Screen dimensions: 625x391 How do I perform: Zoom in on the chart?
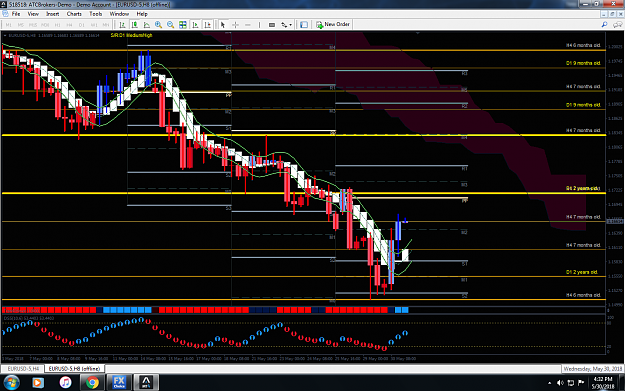pos(159,25)
